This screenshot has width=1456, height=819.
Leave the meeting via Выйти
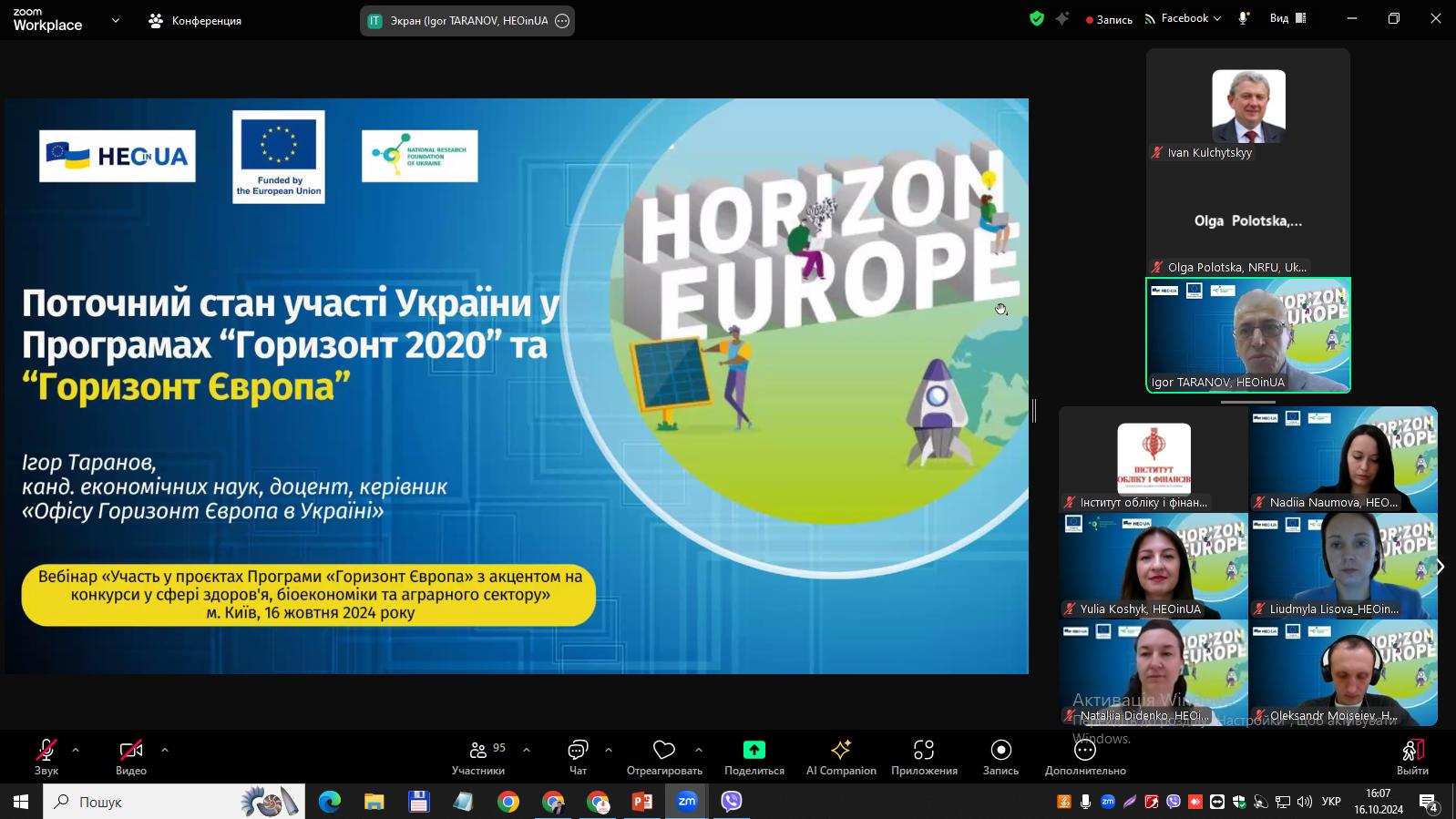tap(1412, 757)
